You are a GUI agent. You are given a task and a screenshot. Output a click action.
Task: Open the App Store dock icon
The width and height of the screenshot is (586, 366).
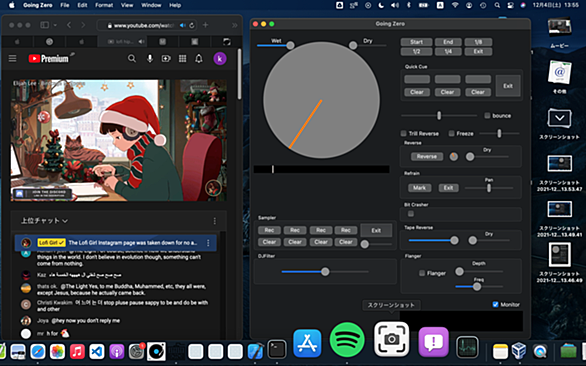307,343
